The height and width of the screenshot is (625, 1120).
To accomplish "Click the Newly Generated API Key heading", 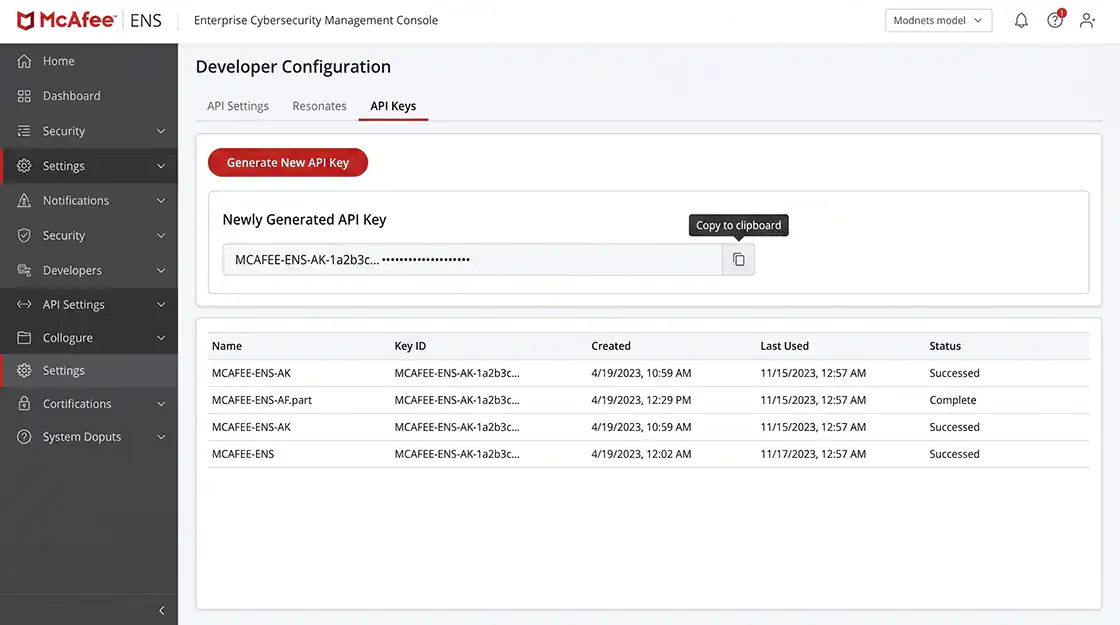I will click(x=304, y=220).
